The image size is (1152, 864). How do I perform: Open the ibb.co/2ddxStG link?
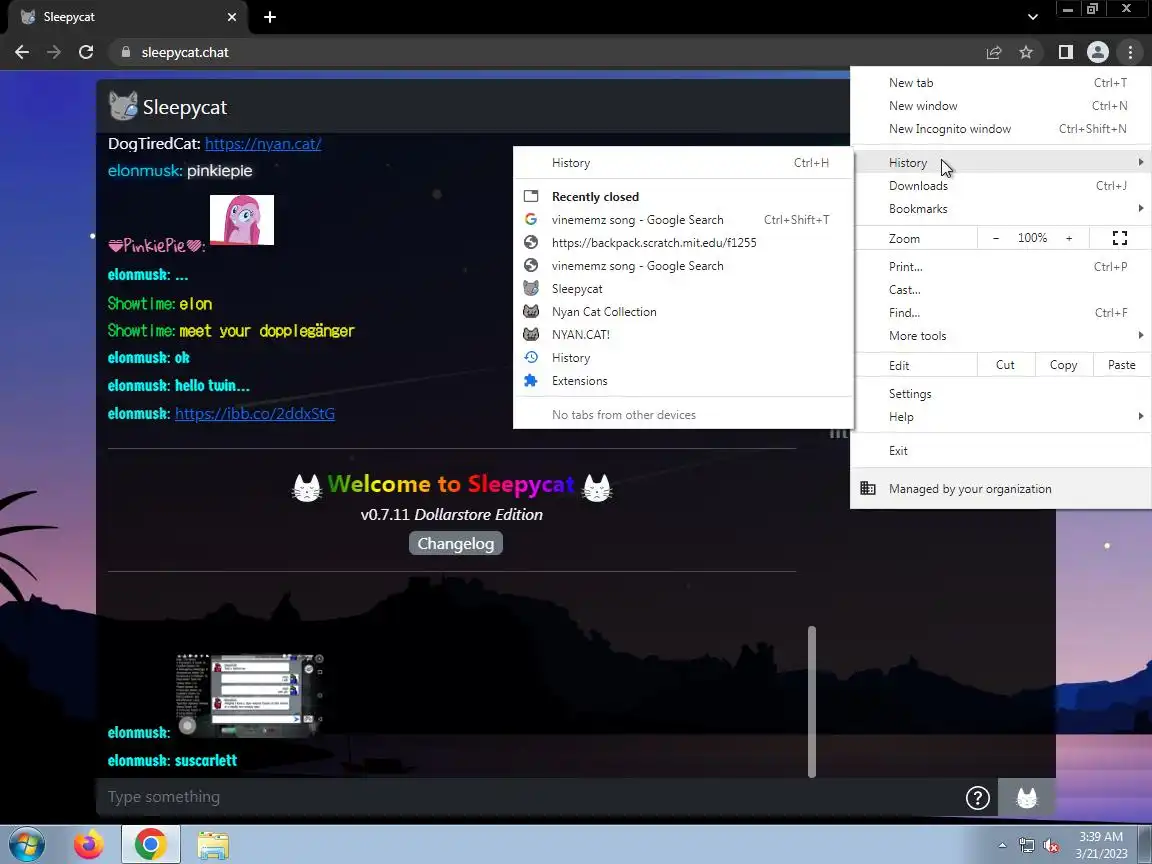[x=255, y=414]
